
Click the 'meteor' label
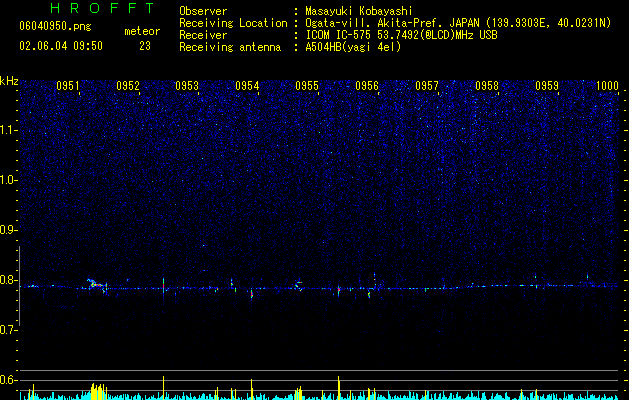142,31
